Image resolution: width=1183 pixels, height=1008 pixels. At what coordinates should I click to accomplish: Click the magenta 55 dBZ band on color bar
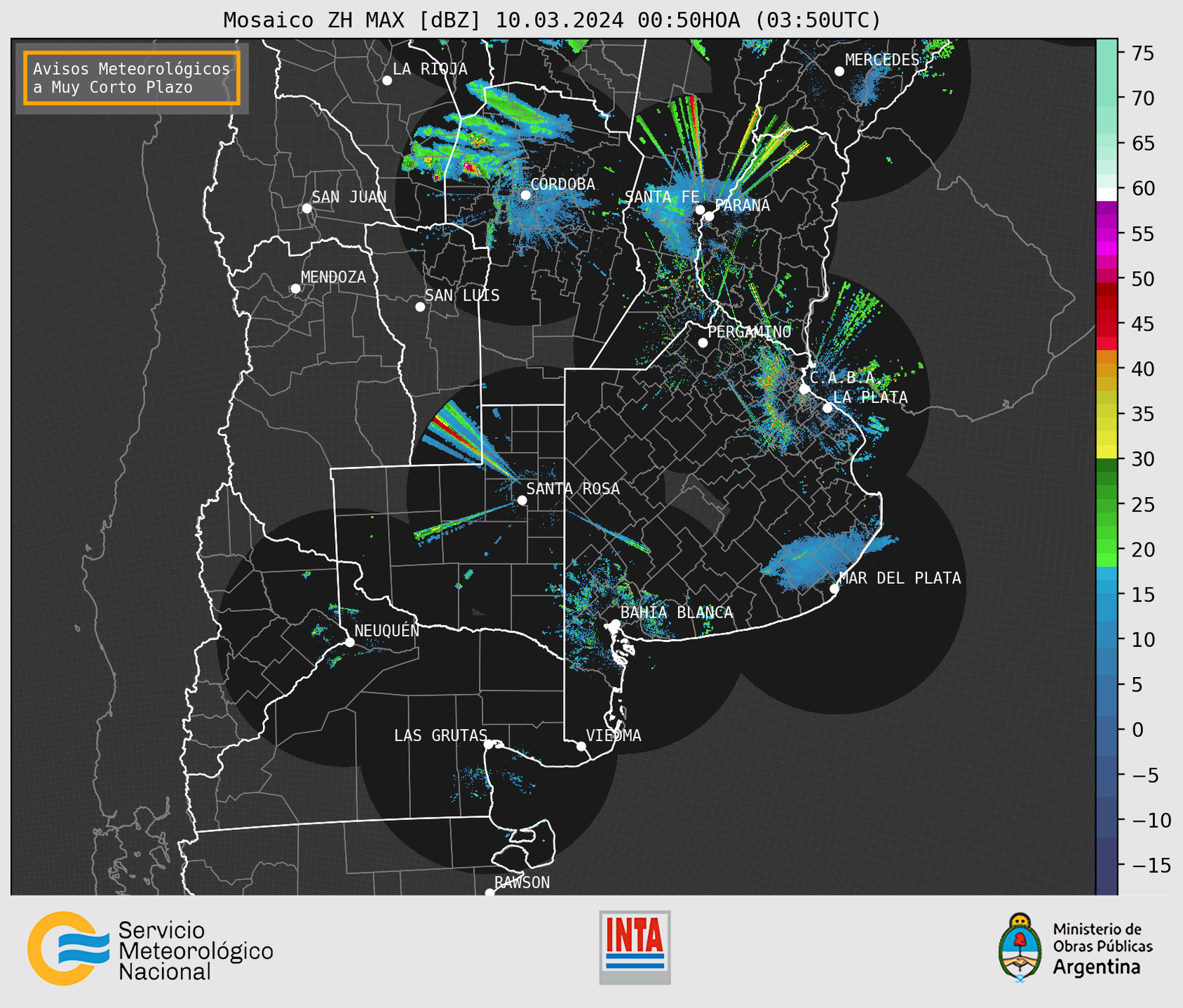tap(1107, 234)
